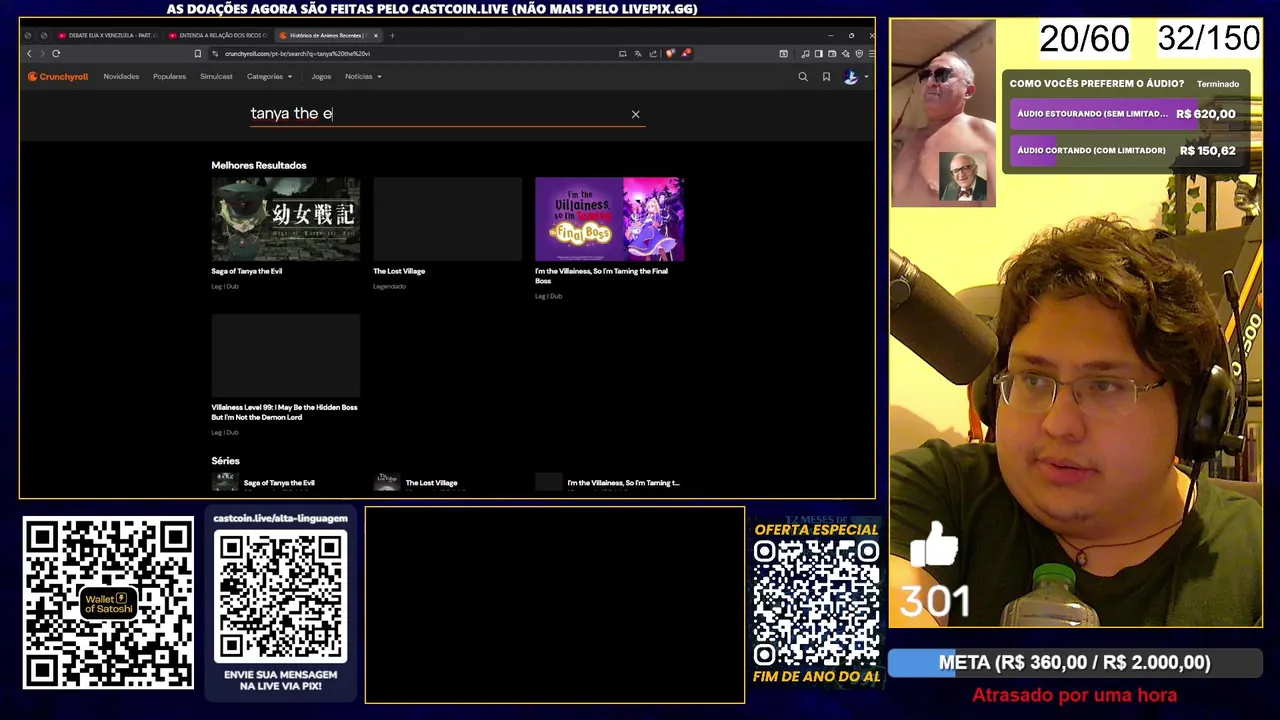The height and width of the screenshot is (720, 1280).
Task: Click the 'Terminado' poll status label
Action: [x=1218, y=84]
